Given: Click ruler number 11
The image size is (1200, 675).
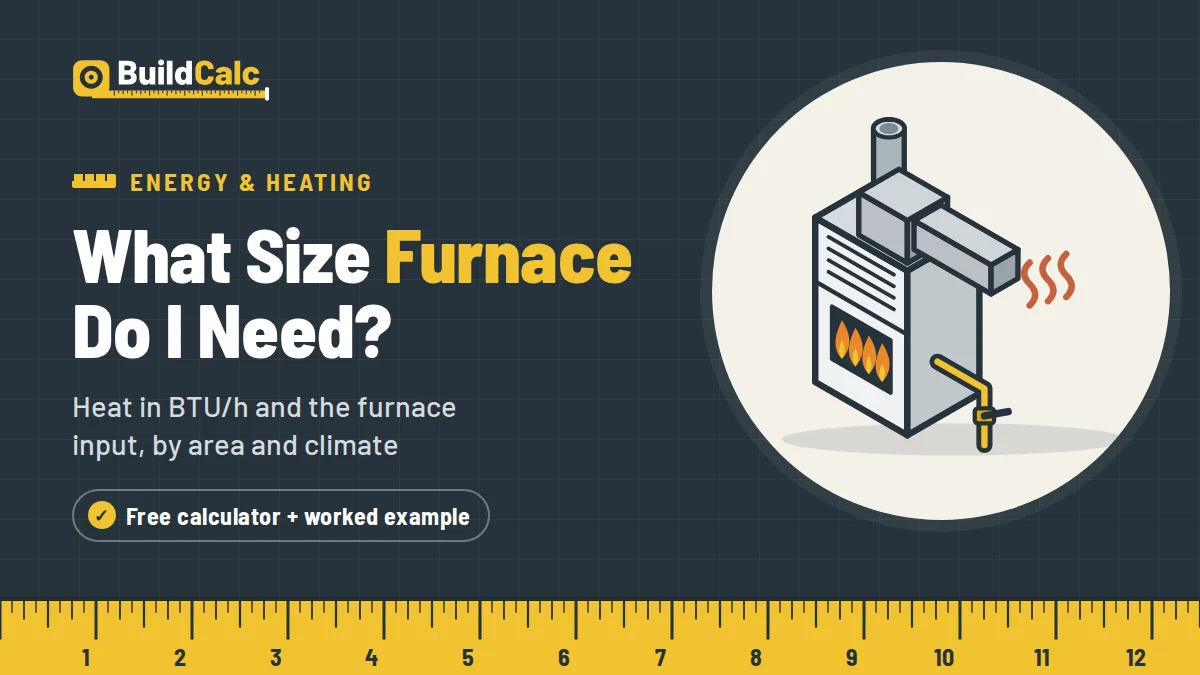Looking at the screenshot, I should 1041,658.
